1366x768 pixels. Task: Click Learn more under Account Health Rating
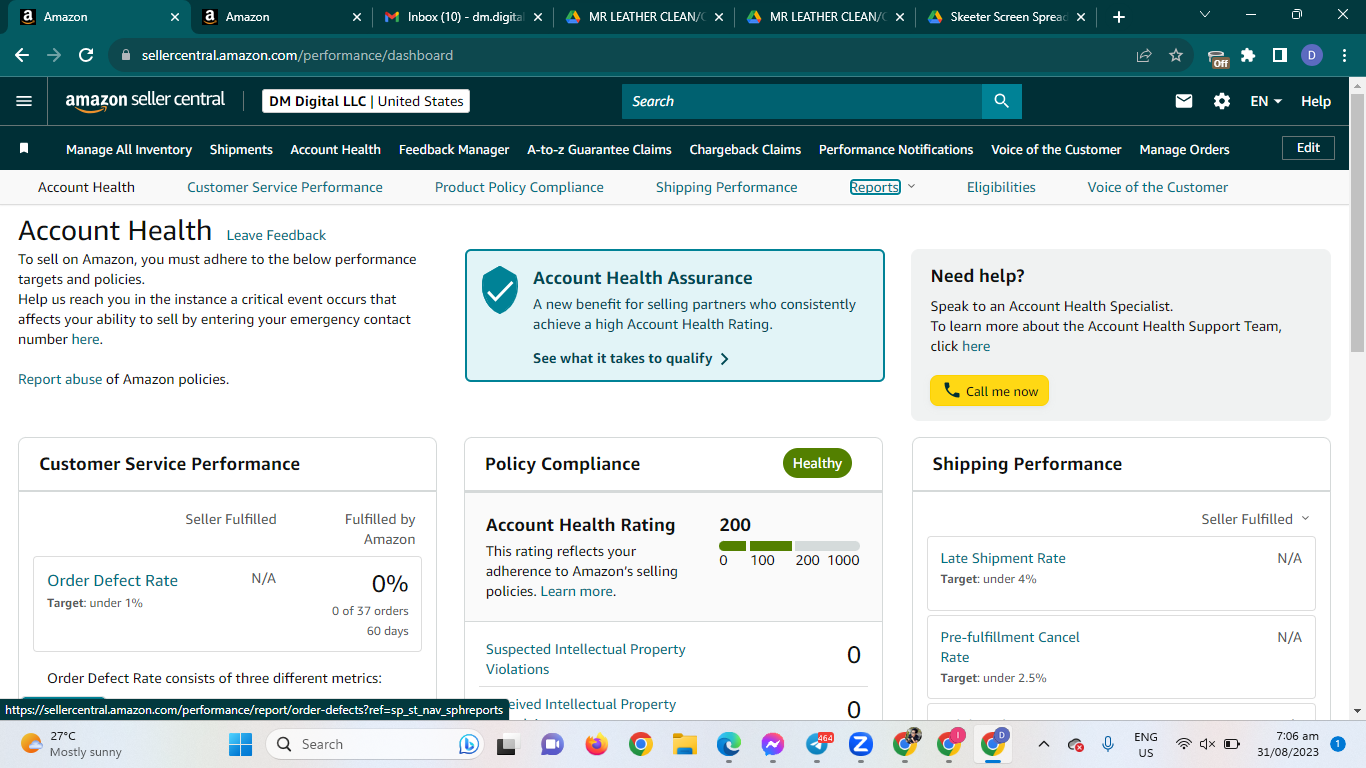click(x=577, y=591)
